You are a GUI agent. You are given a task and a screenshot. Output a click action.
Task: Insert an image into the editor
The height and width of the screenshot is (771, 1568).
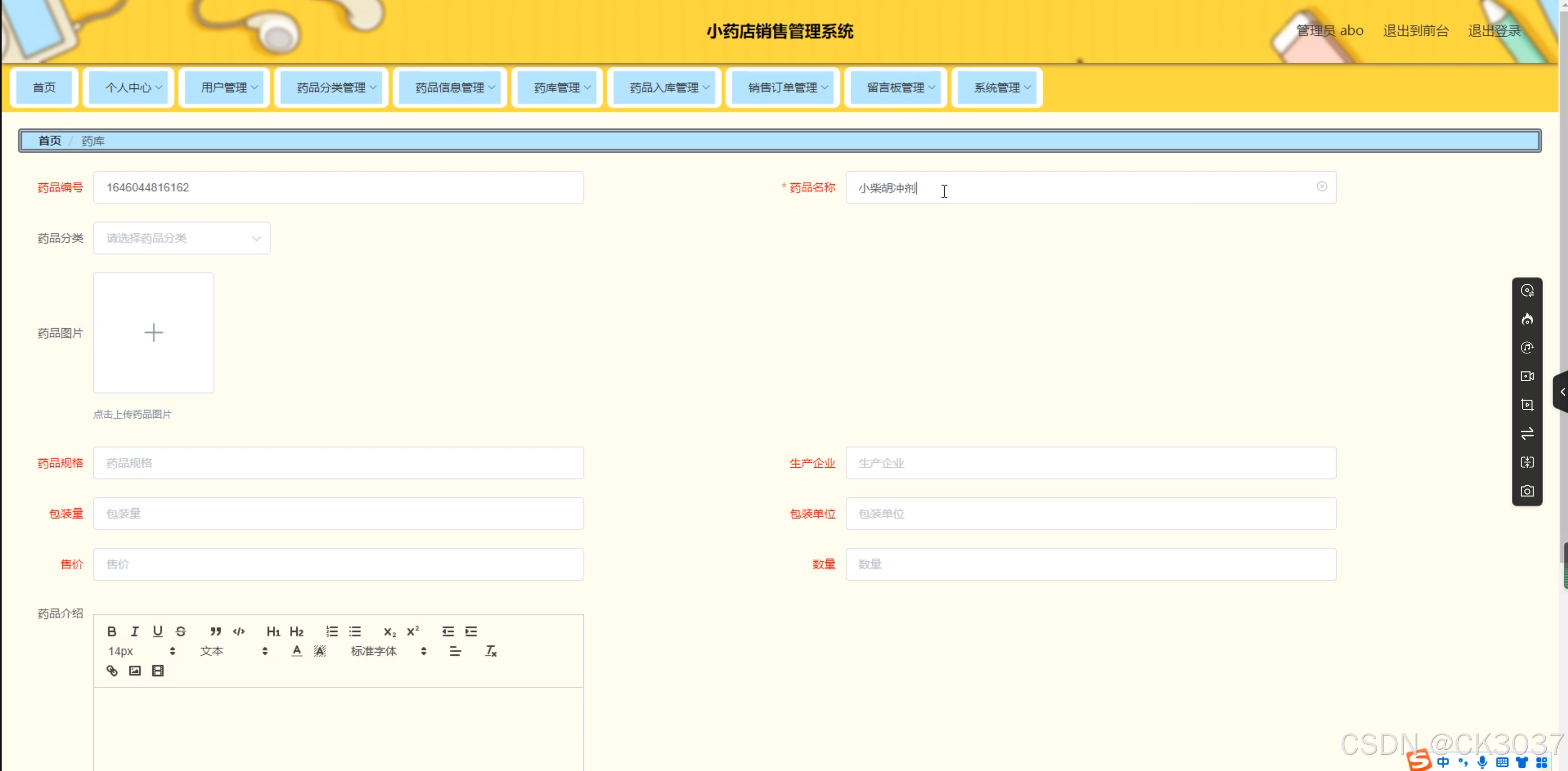point(135,671)
